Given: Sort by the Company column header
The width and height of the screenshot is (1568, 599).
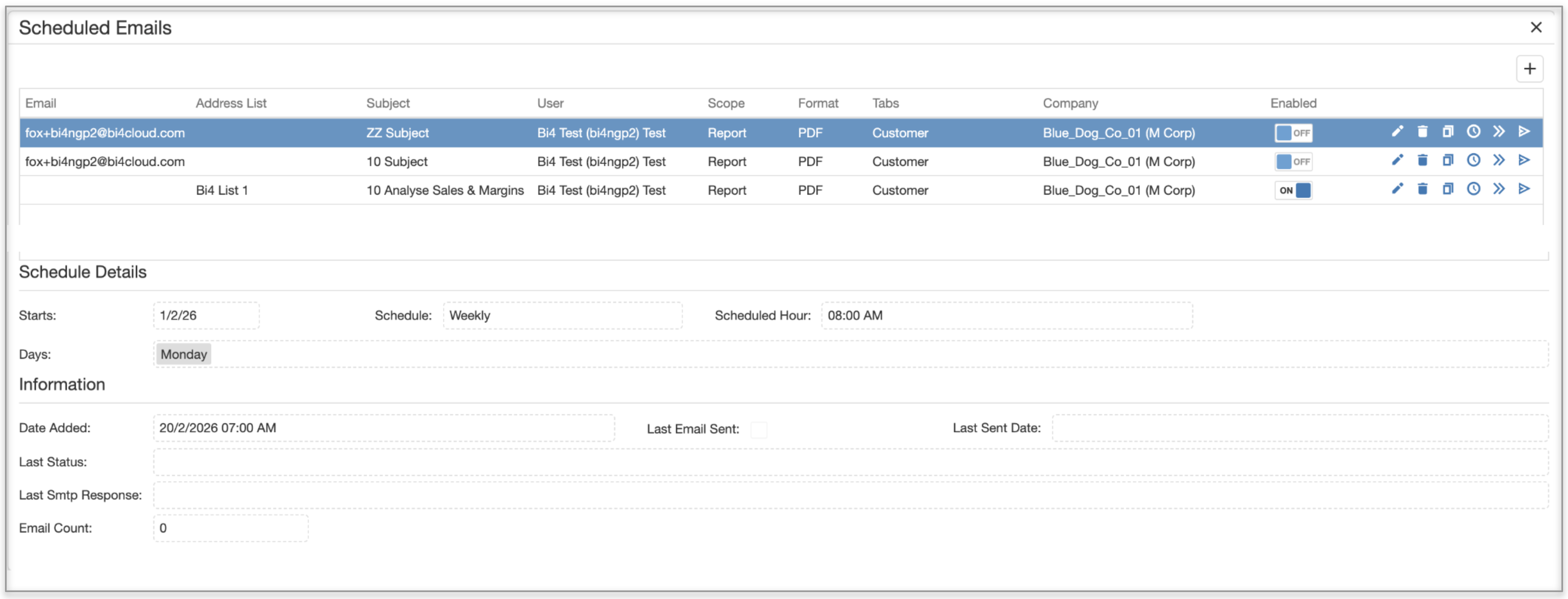Looking at the screenshot, I should coord(1071,103).
